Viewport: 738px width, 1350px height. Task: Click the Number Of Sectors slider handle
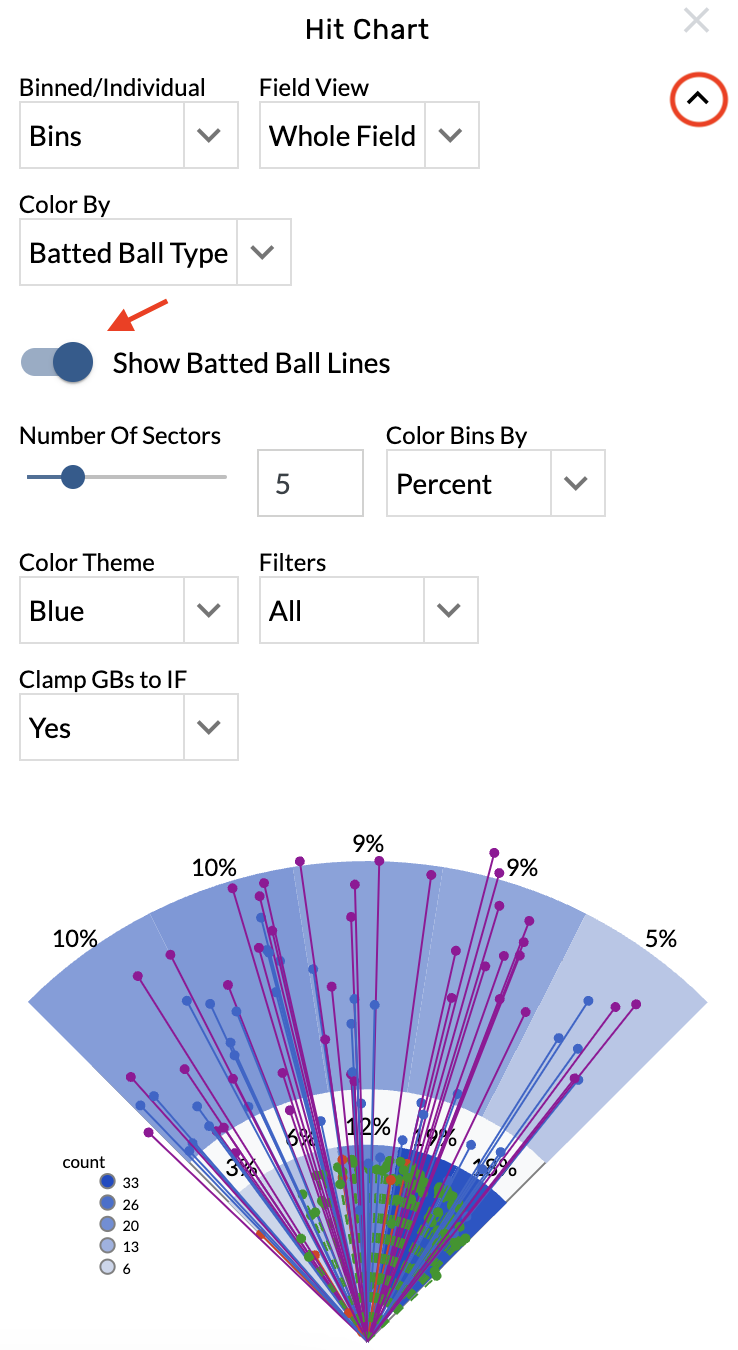(x=73, y=477)
